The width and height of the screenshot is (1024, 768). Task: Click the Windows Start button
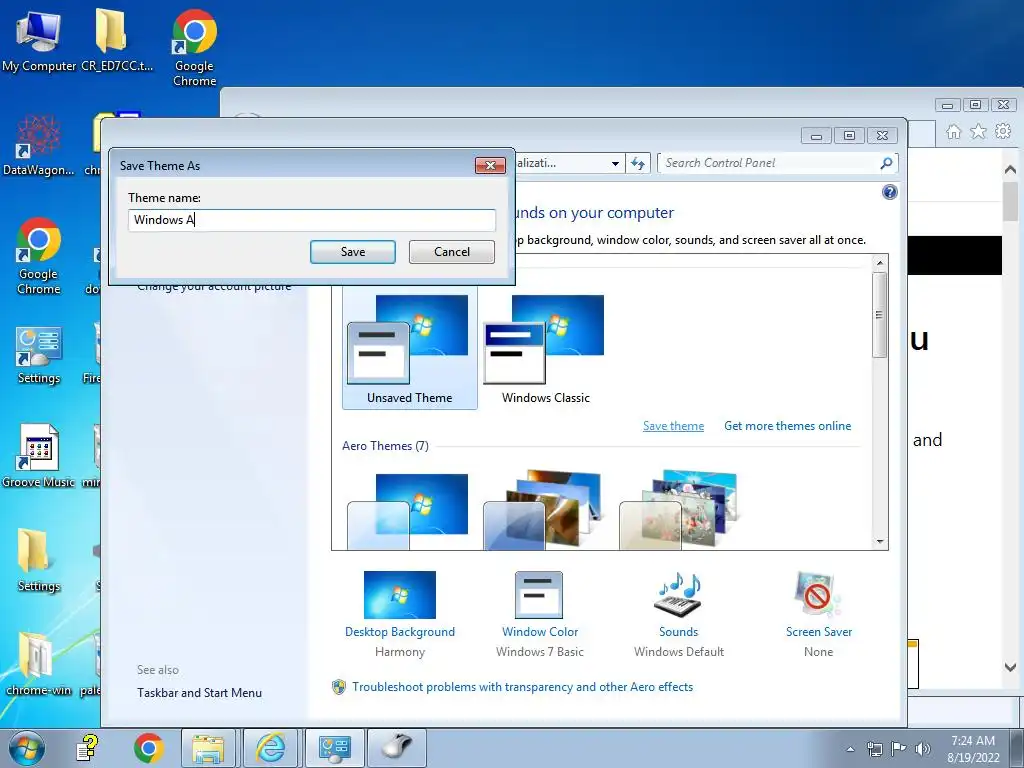[27, 748]
